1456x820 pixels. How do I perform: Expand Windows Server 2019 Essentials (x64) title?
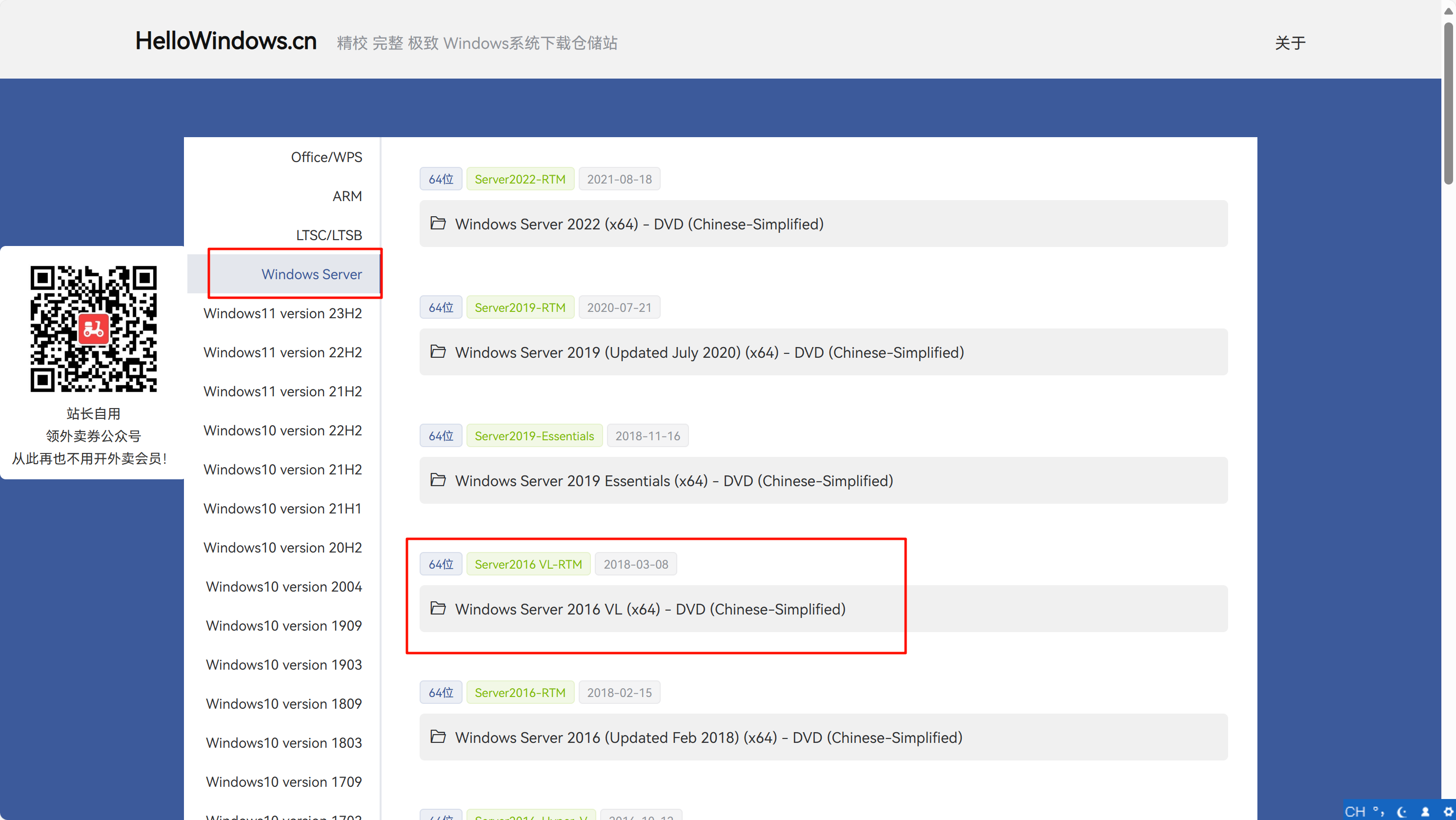(x=674, y=481)
